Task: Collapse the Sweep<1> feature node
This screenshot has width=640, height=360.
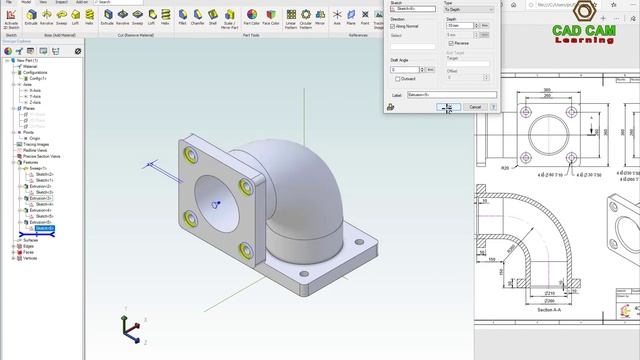Action: point(20,168)
